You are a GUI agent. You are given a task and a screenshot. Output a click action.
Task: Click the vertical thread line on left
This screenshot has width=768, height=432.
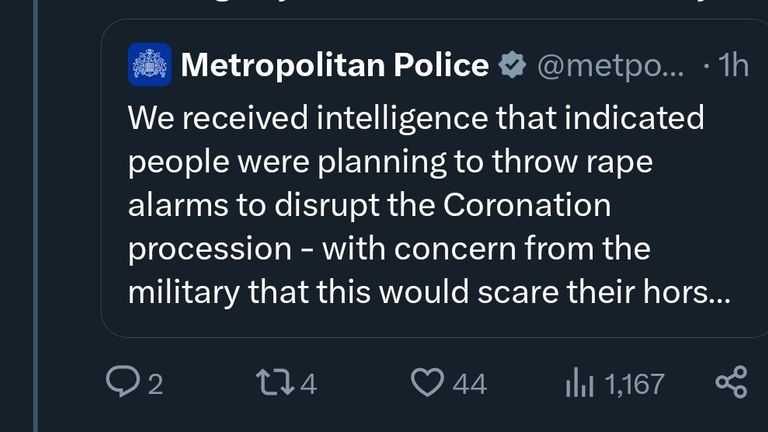pyautogui.click(x=35, y=216)
